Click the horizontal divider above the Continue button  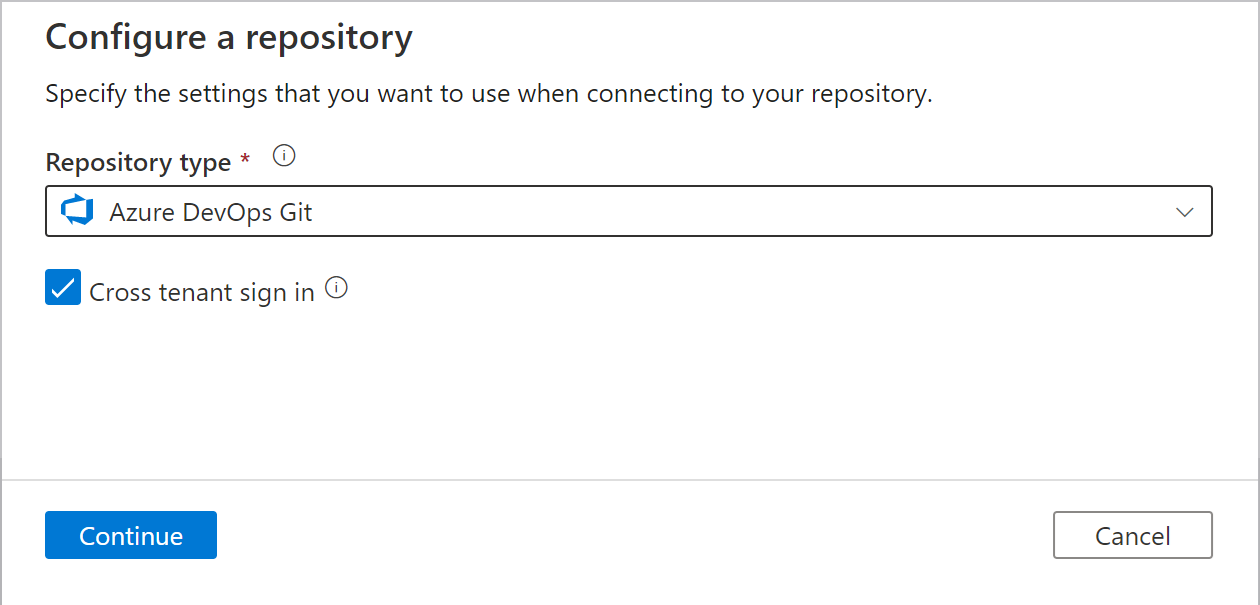click(x=630, y=480)
